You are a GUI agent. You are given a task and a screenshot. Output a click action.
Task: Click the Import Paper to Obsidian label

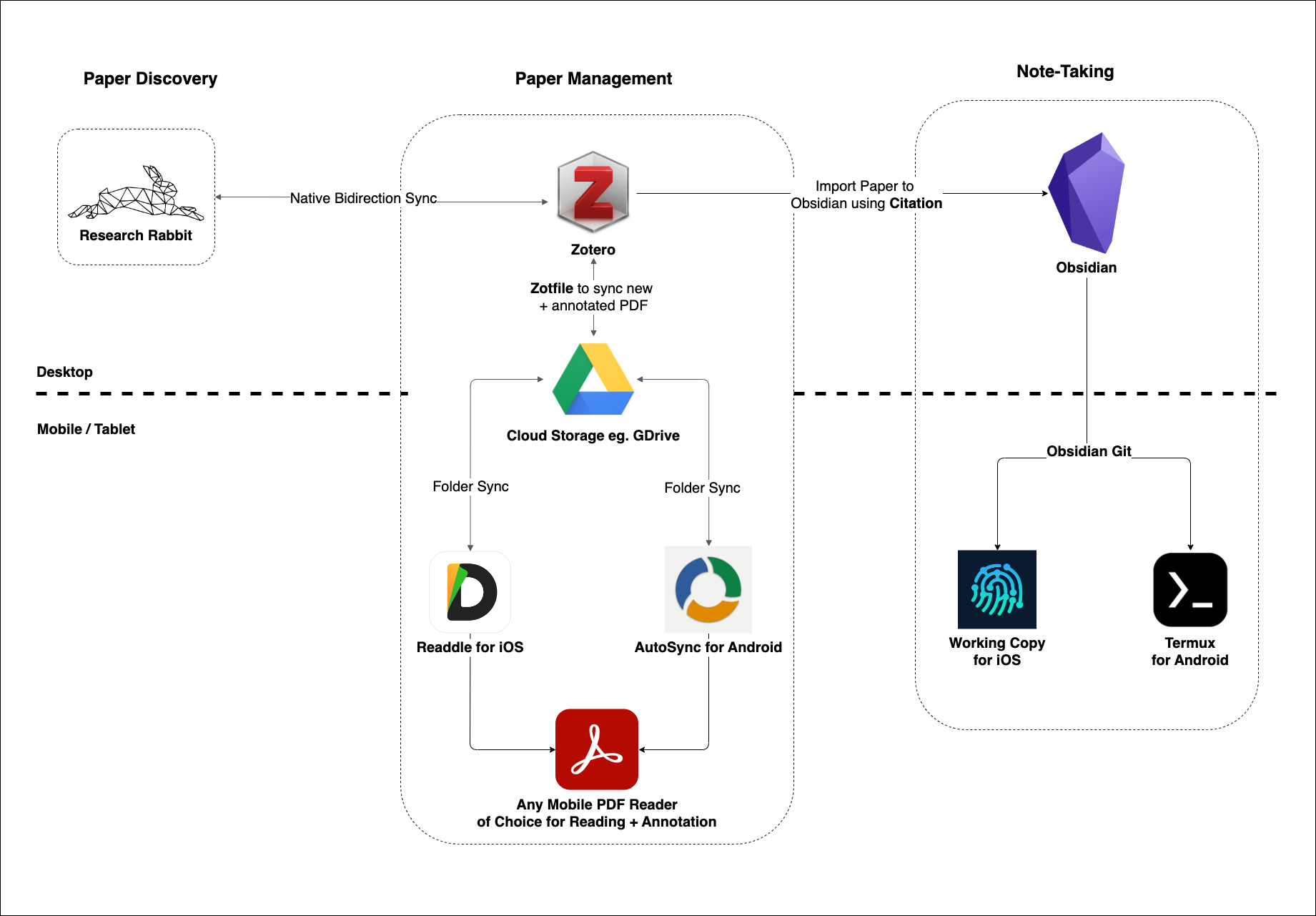coord(866,194)
